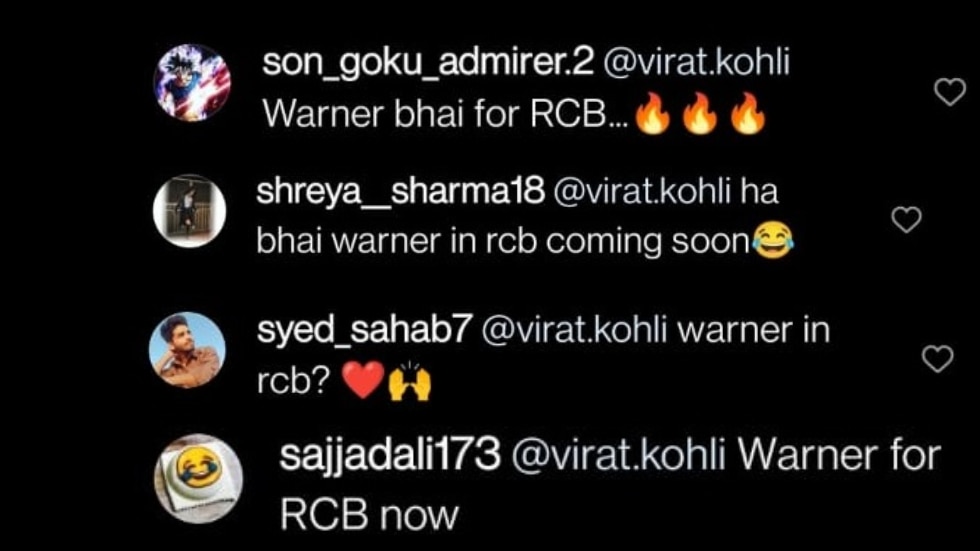Click the fire emojis after "Warner bhai for RCB"
Image resolution: width=980 pixels, height=551 pixels.
point(701,114)
